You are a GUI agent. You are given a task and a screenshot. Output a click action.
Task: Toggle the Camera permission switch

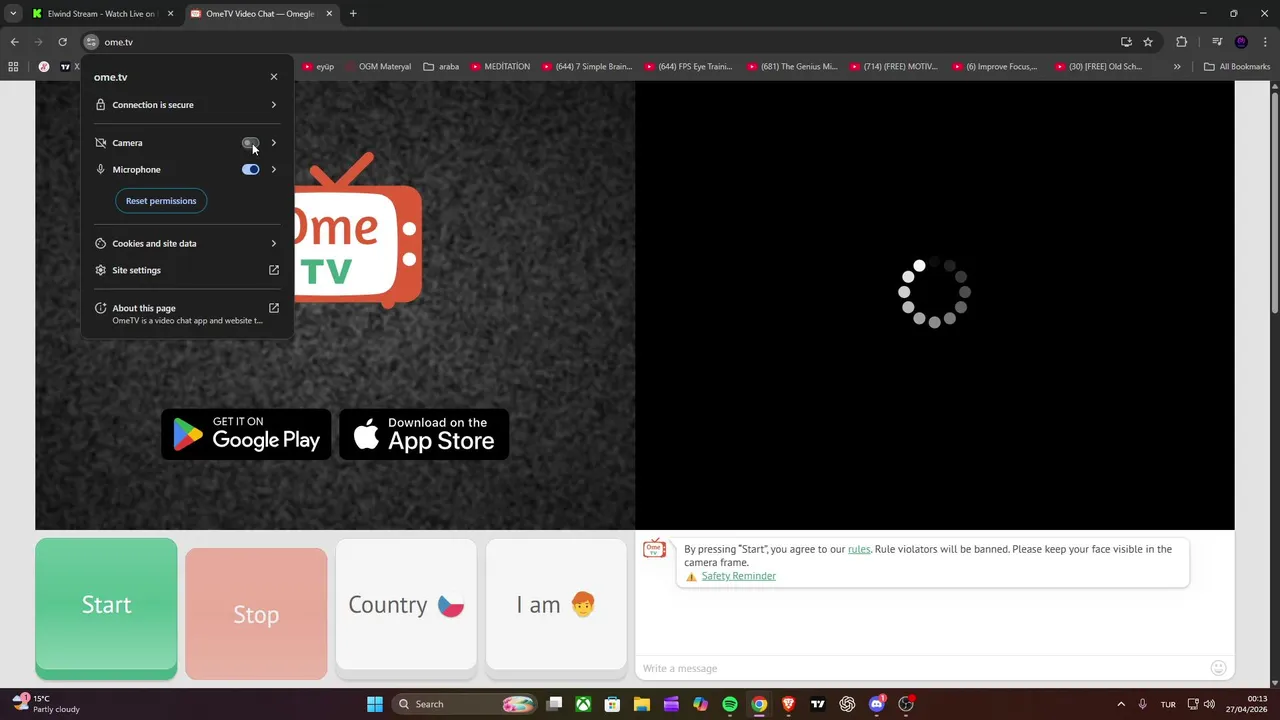pyautogui.click(x=250, y=143)
